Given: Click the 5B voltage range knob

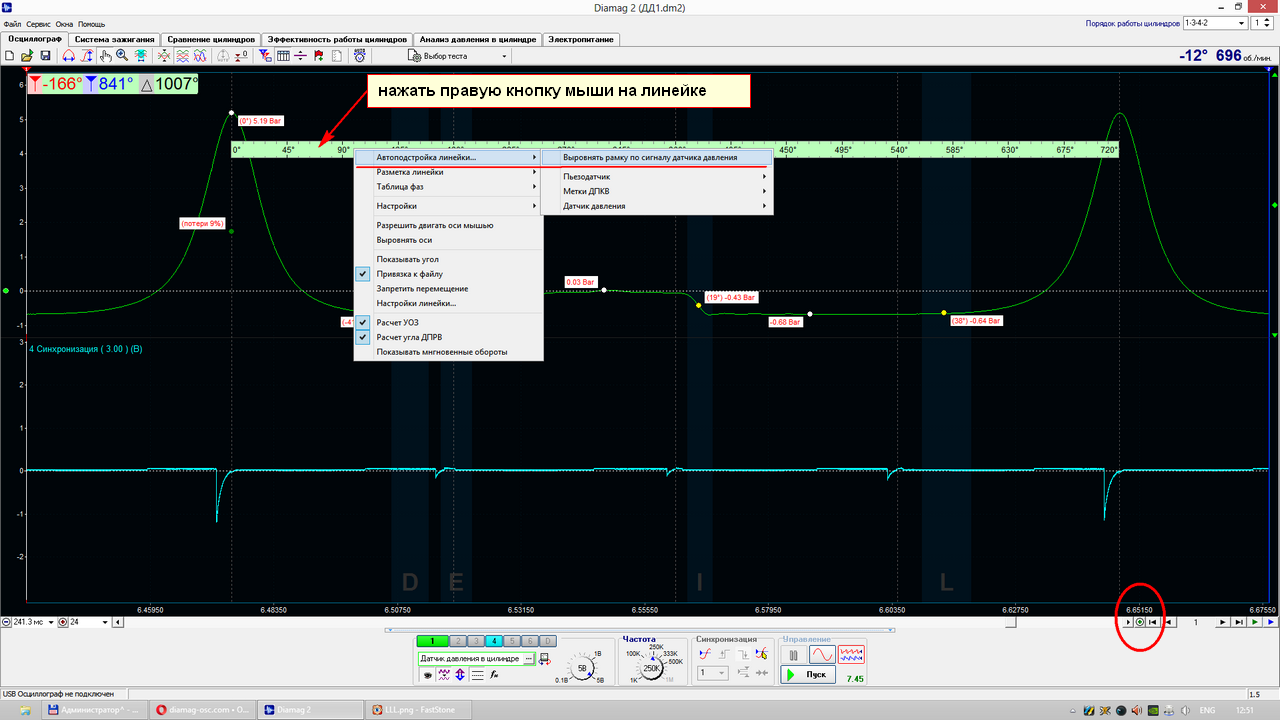Looking at the screenshot, I should click(582, 668).
